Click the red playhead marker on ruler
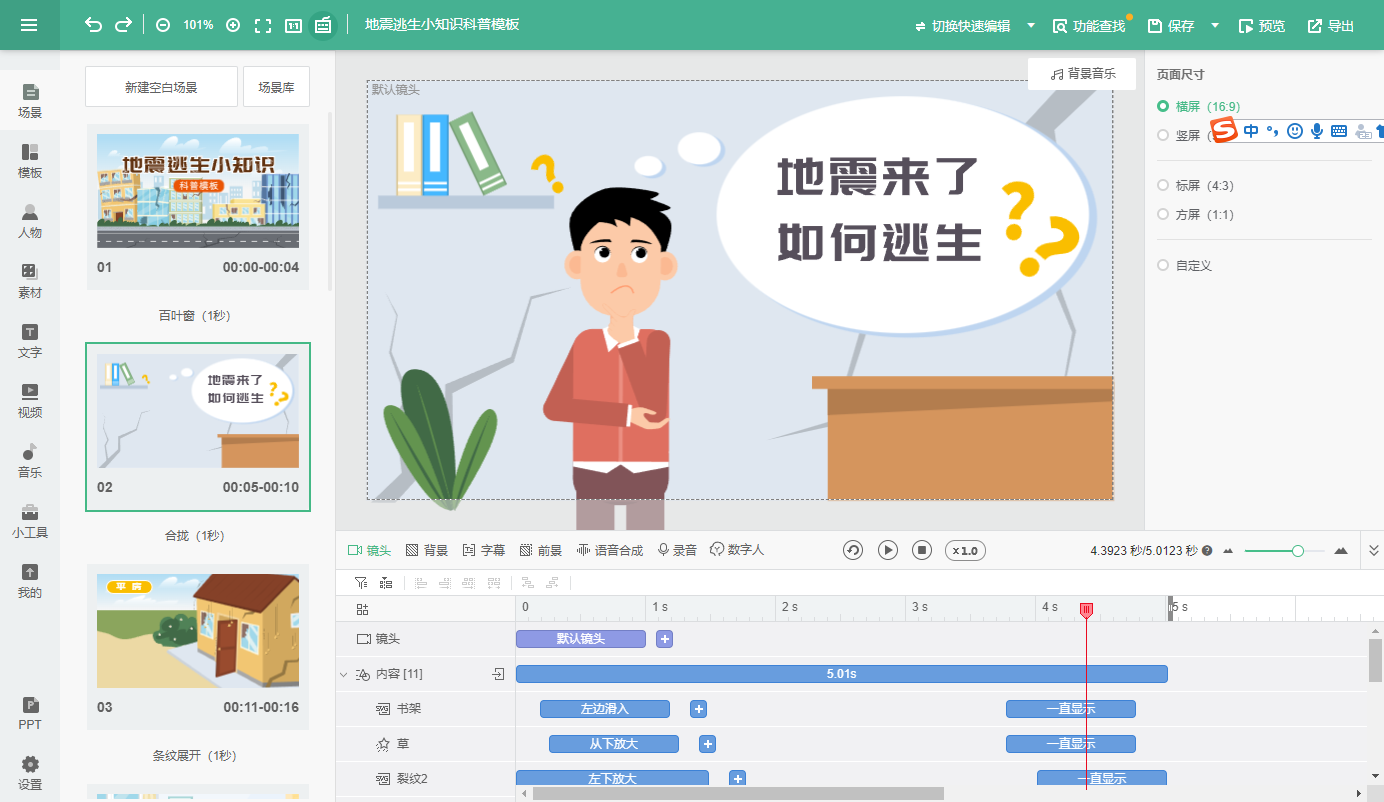This screenshot has width=1384, height=802. pyautogui.click(x=1086, y=610)
